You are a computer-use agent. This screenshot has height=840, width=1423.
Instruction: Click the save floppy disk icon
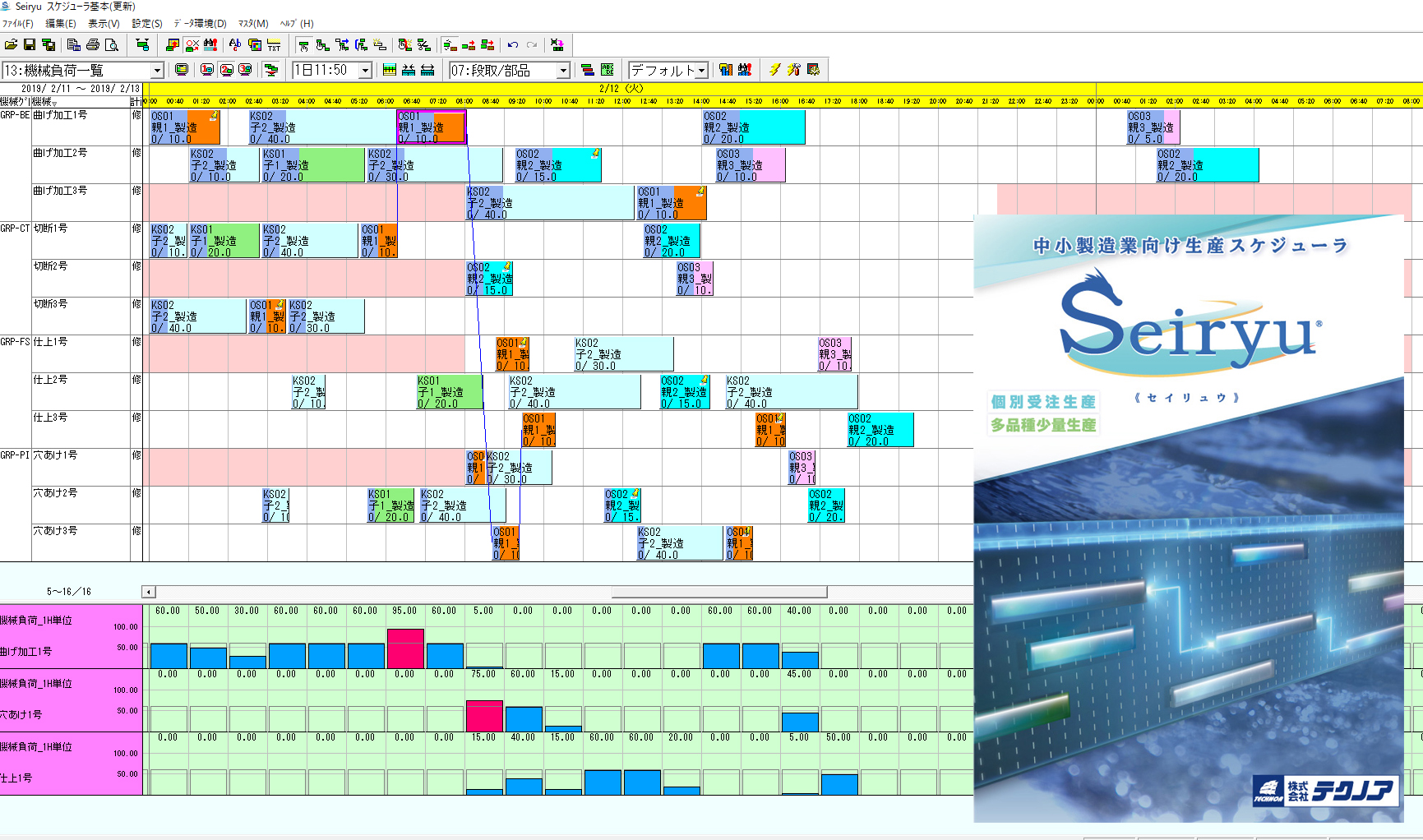30,45
